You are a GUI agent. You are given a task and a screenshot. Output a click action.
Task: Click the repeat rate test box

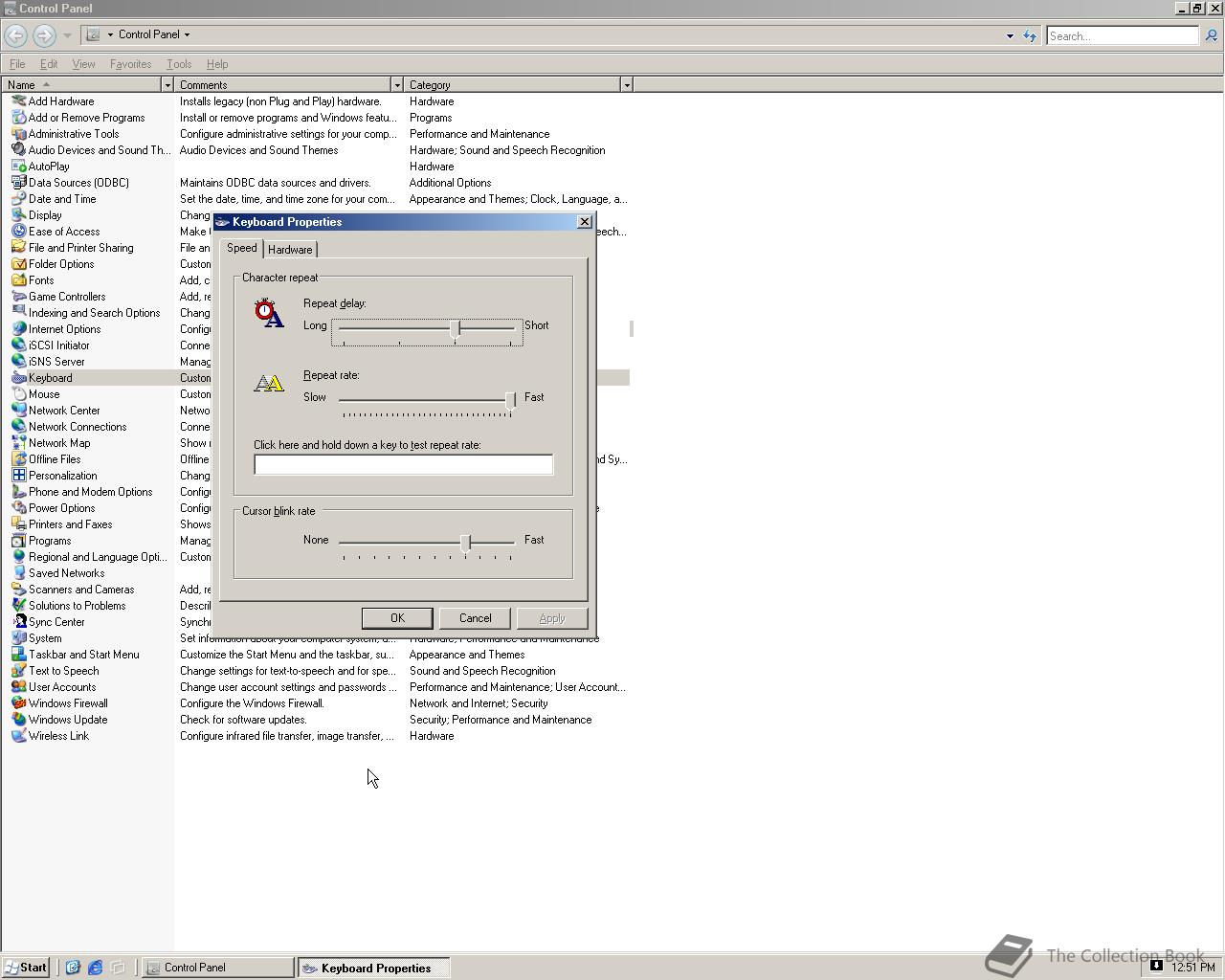pos(403,464)
